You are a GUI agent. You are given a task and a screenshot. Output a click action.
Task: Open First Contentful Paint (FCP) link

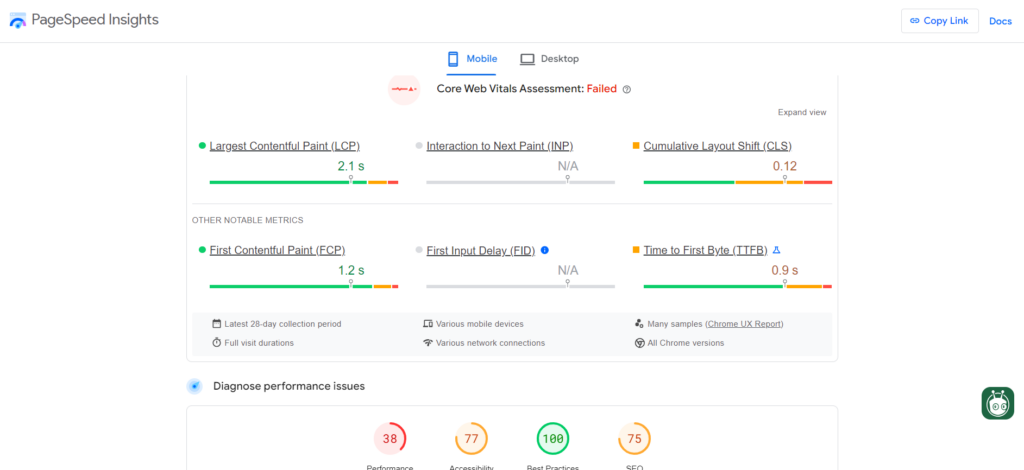277,250
